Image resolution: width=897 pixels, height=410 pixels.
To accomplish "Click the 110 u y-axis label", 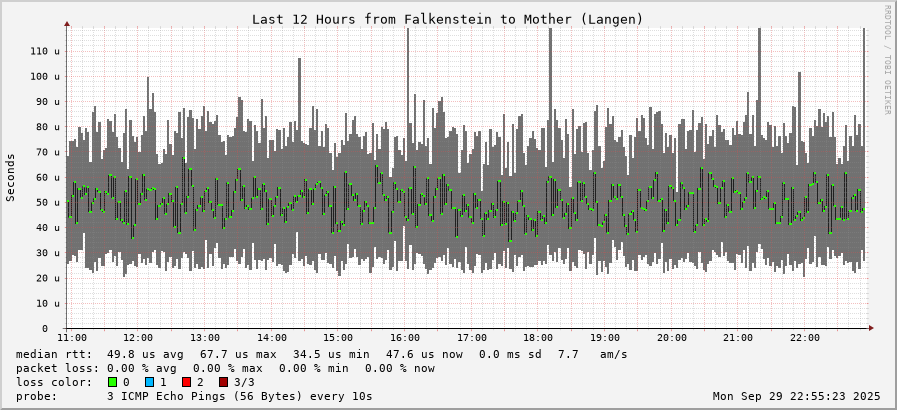I will click(45, 51).
